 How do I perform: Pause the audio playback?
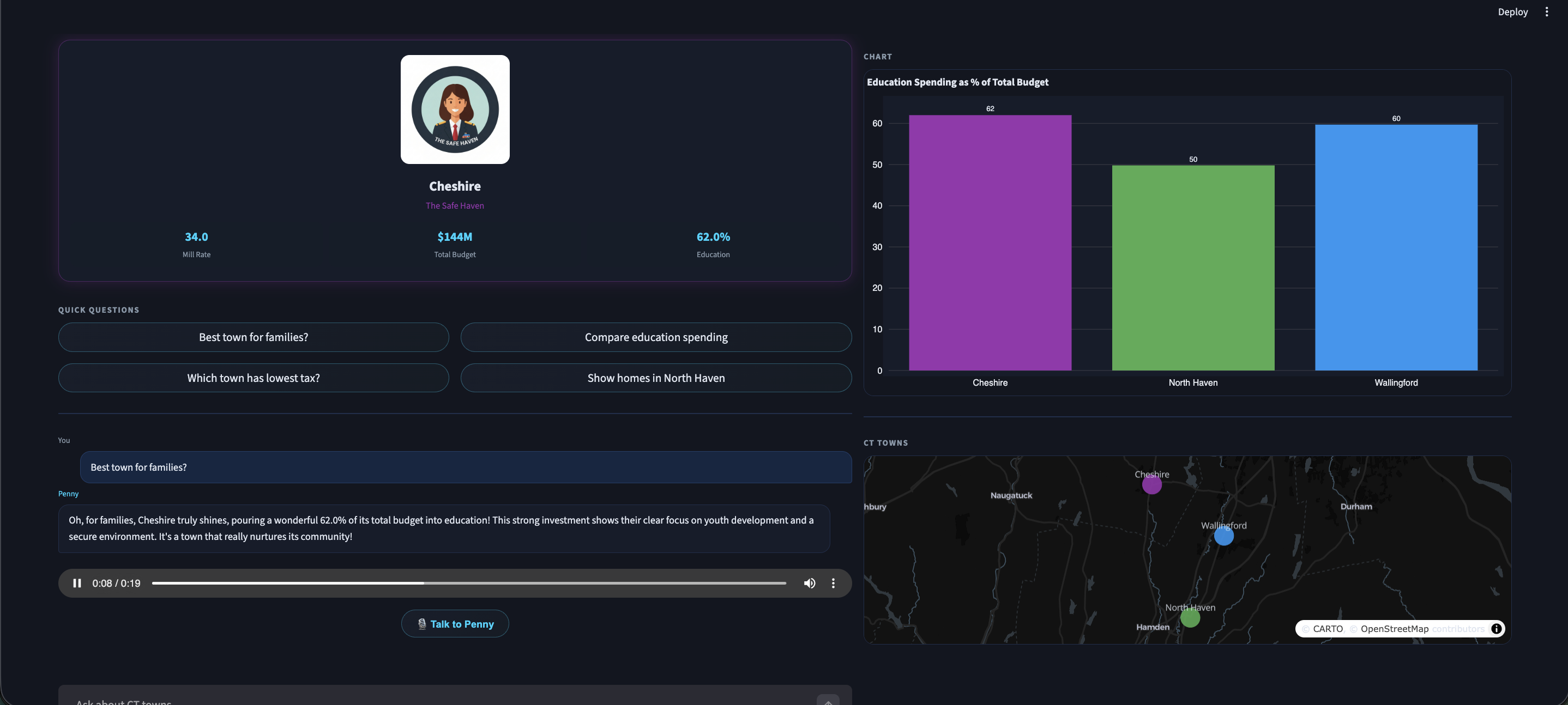click(77, 583)
